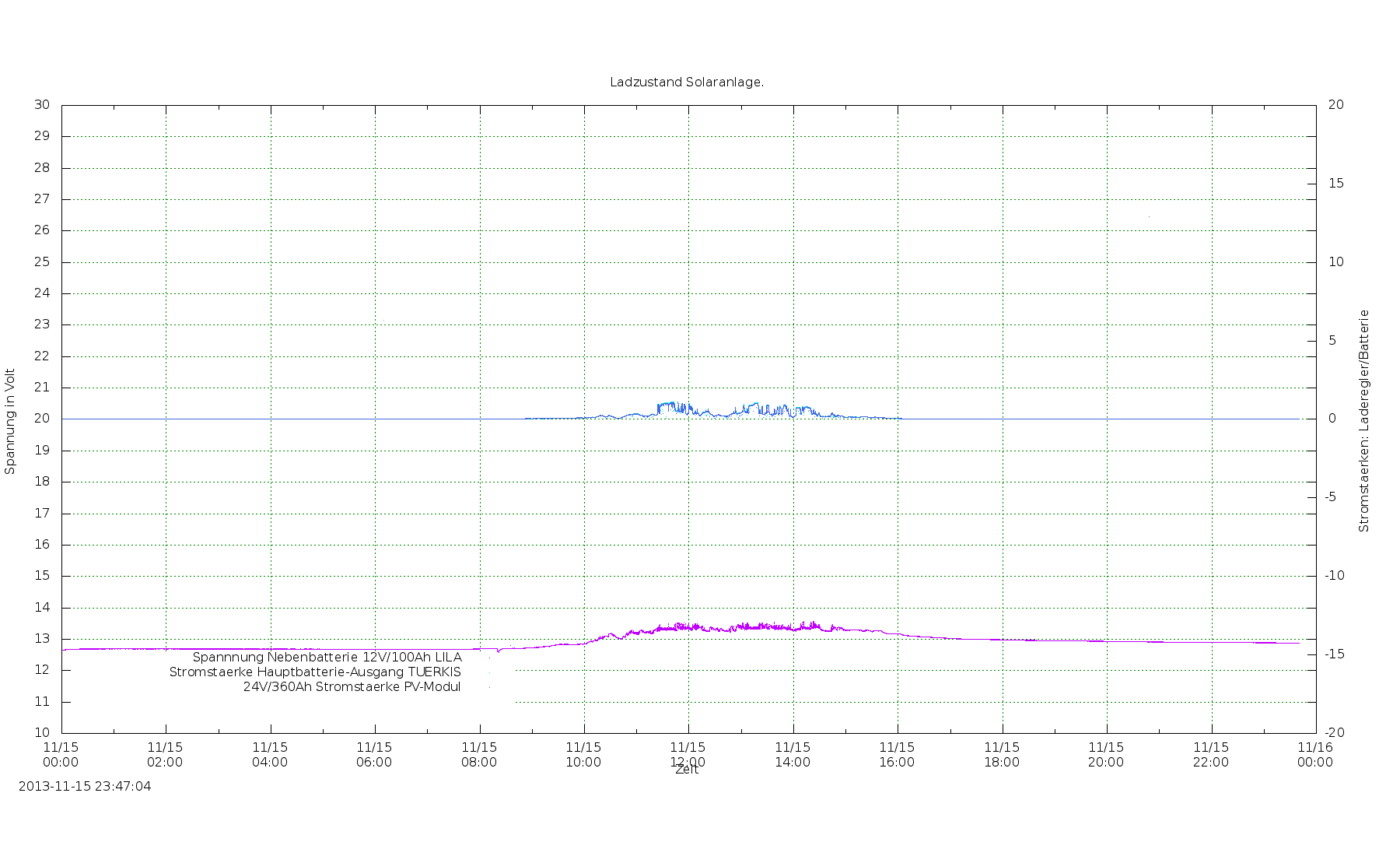Click the 11/16 00:00 time tick label
1400x856 pixels.
click(1315, 755)
